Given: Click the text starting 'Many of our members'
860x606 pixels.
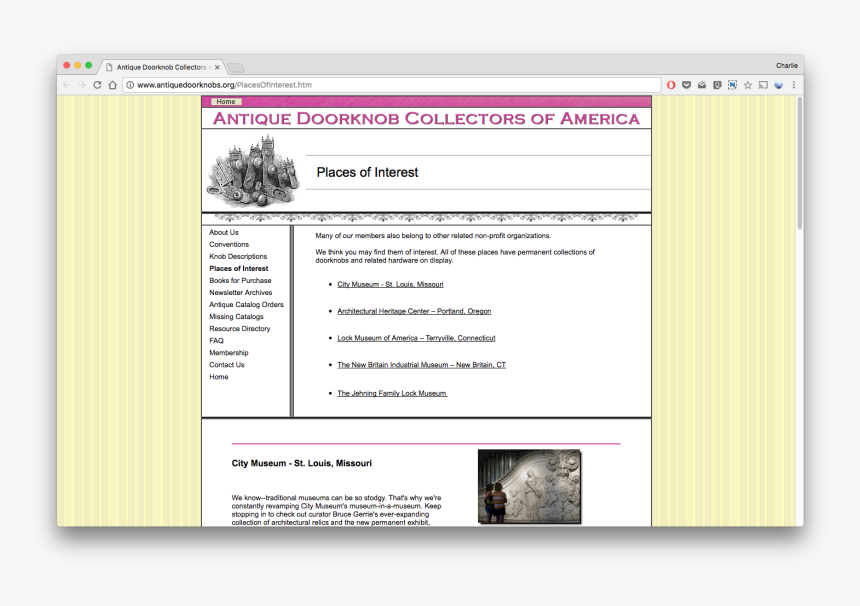Looking at the screenshot, I should point(433,236).
